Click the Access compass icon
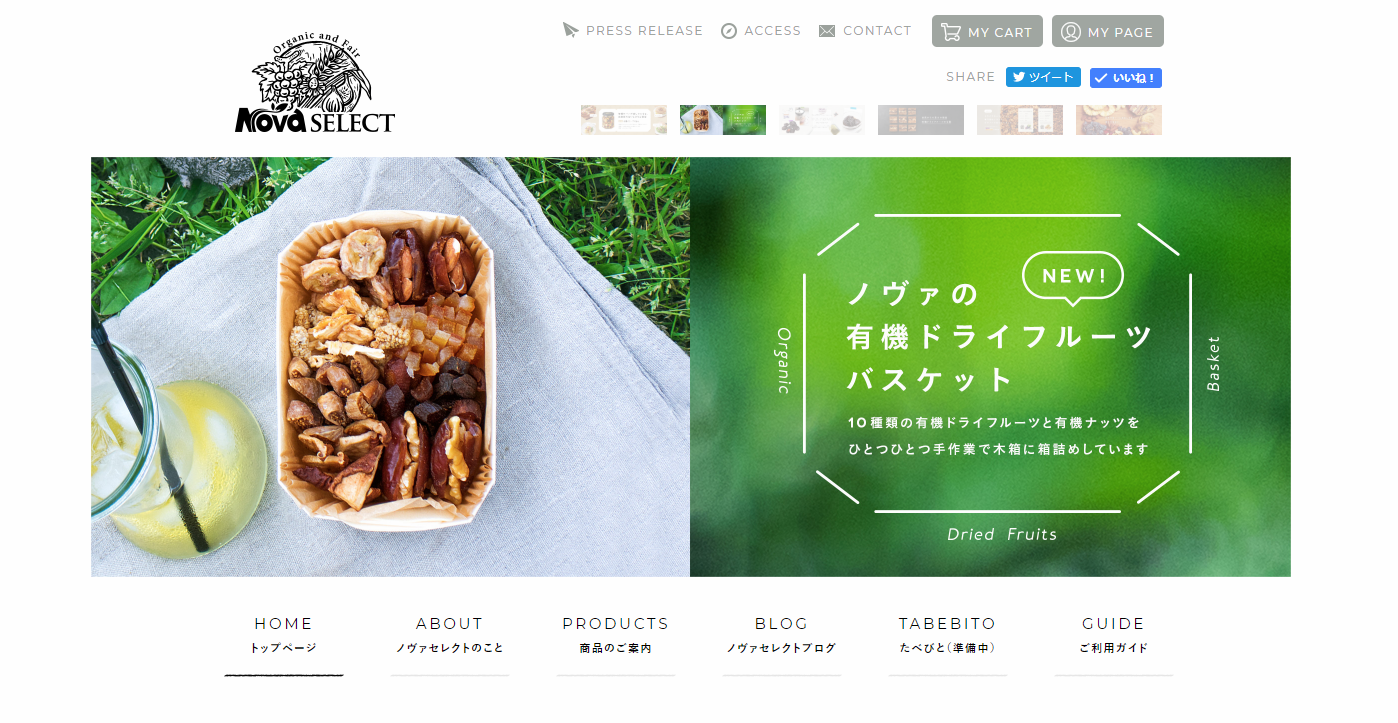This screenshot has height=723, width=1398. point(729,31)
